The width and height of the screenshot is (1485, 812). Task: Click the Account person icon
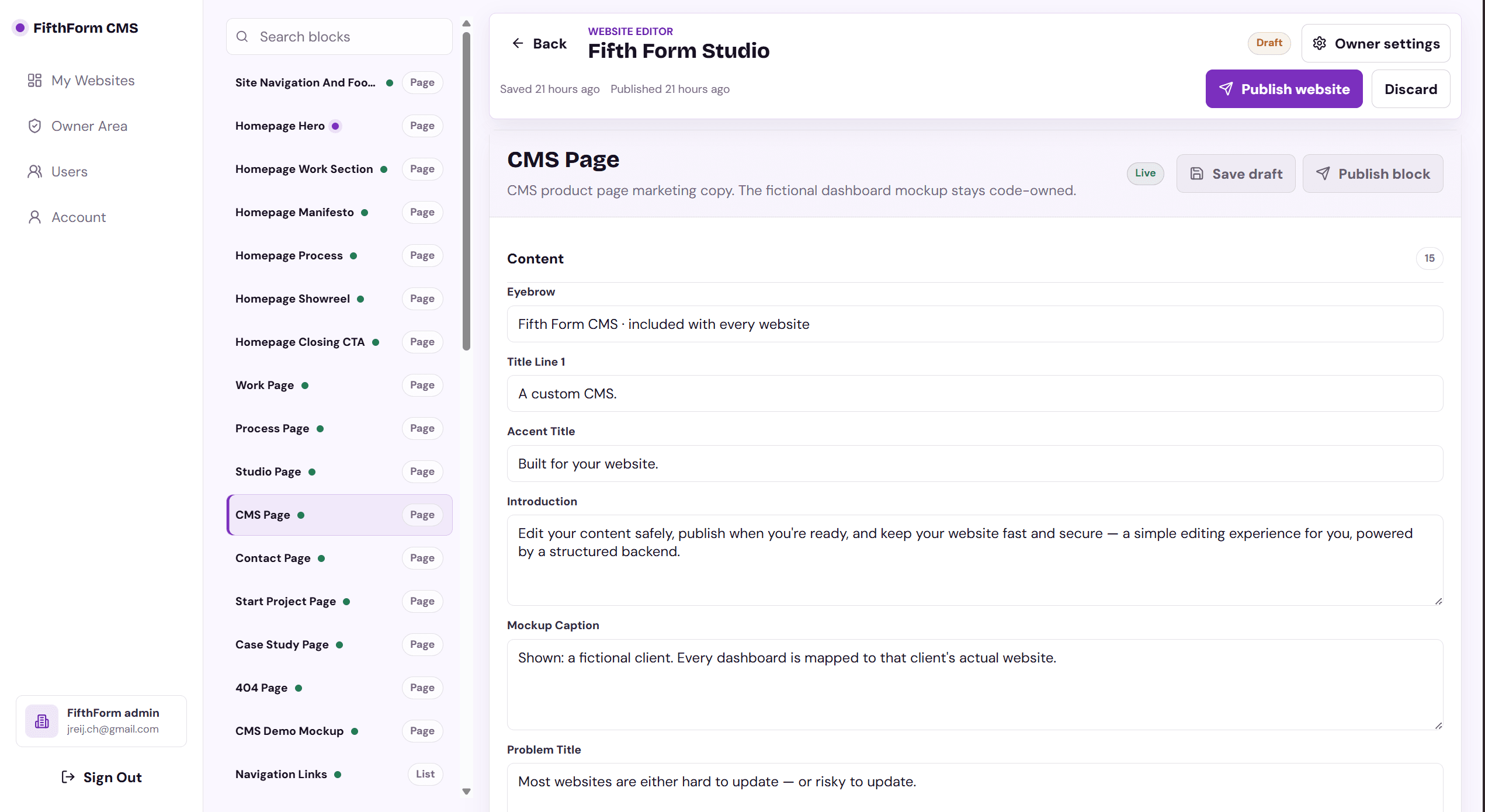click(35, 217)
